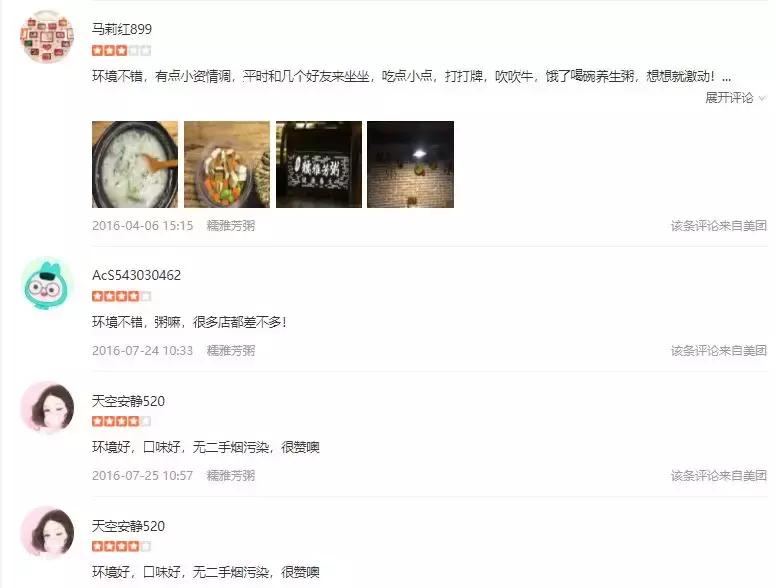View the dark brick wall photo

pos(410,164)
